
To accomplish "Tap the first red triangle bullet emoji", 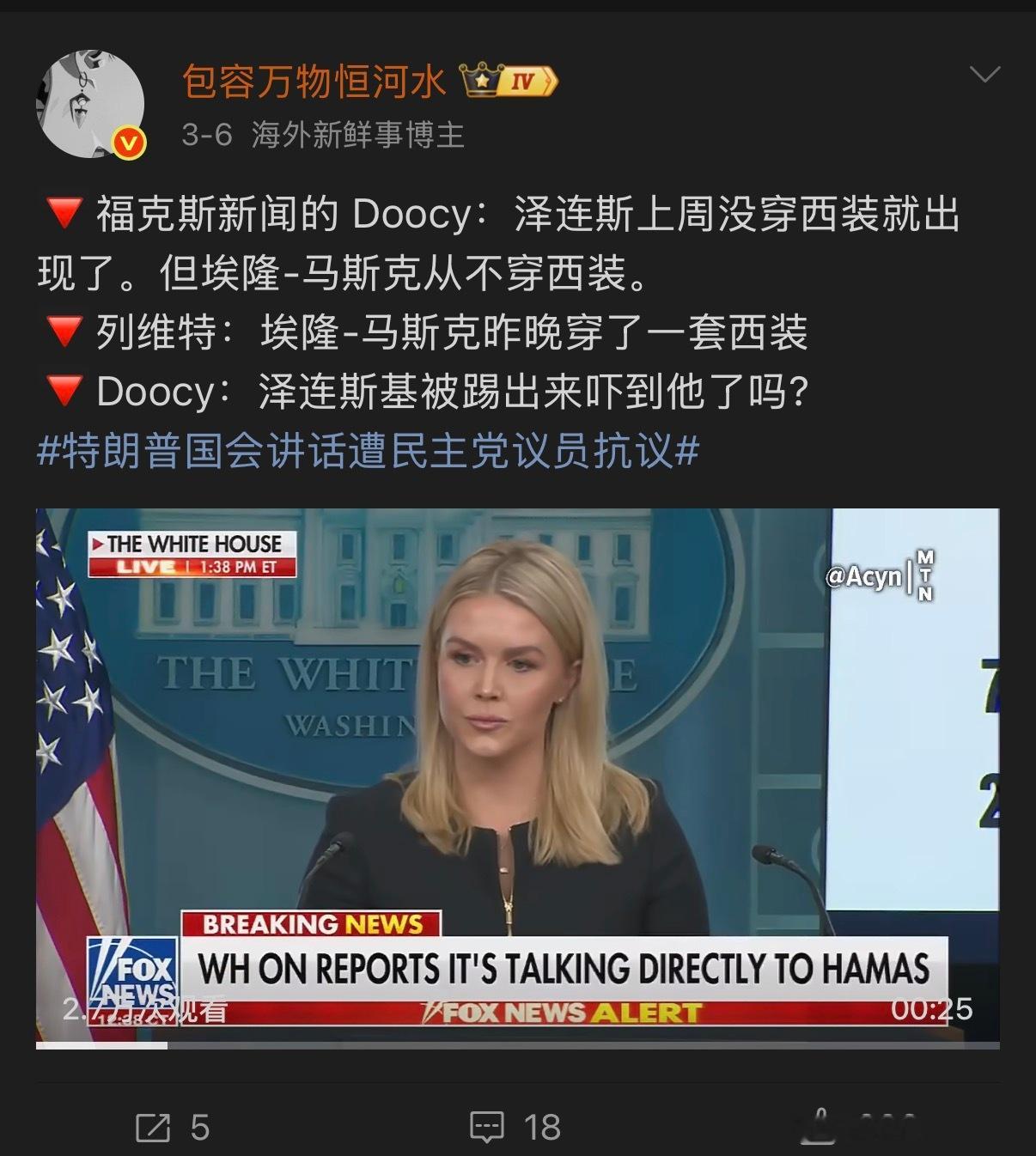I will (x=64, y=214).
